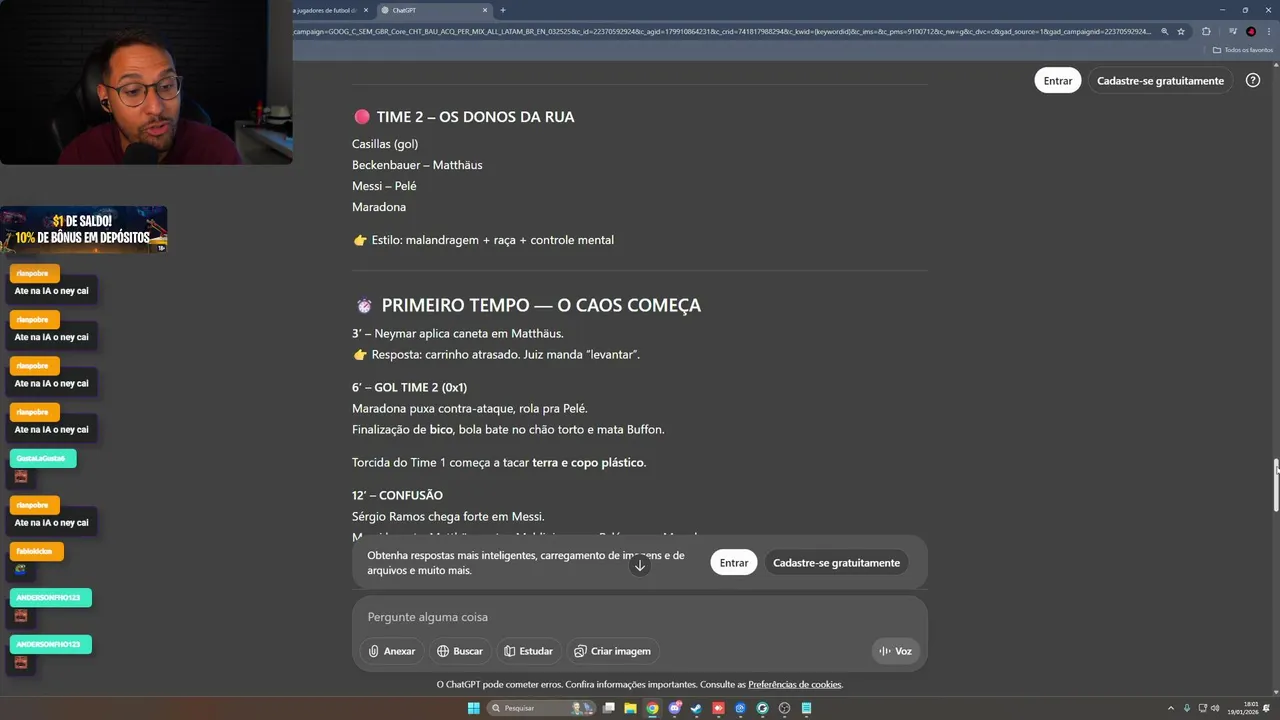
Task: Open OBS Studio from the taskbar
Action: pyautogui.click(x=784, y=708)
